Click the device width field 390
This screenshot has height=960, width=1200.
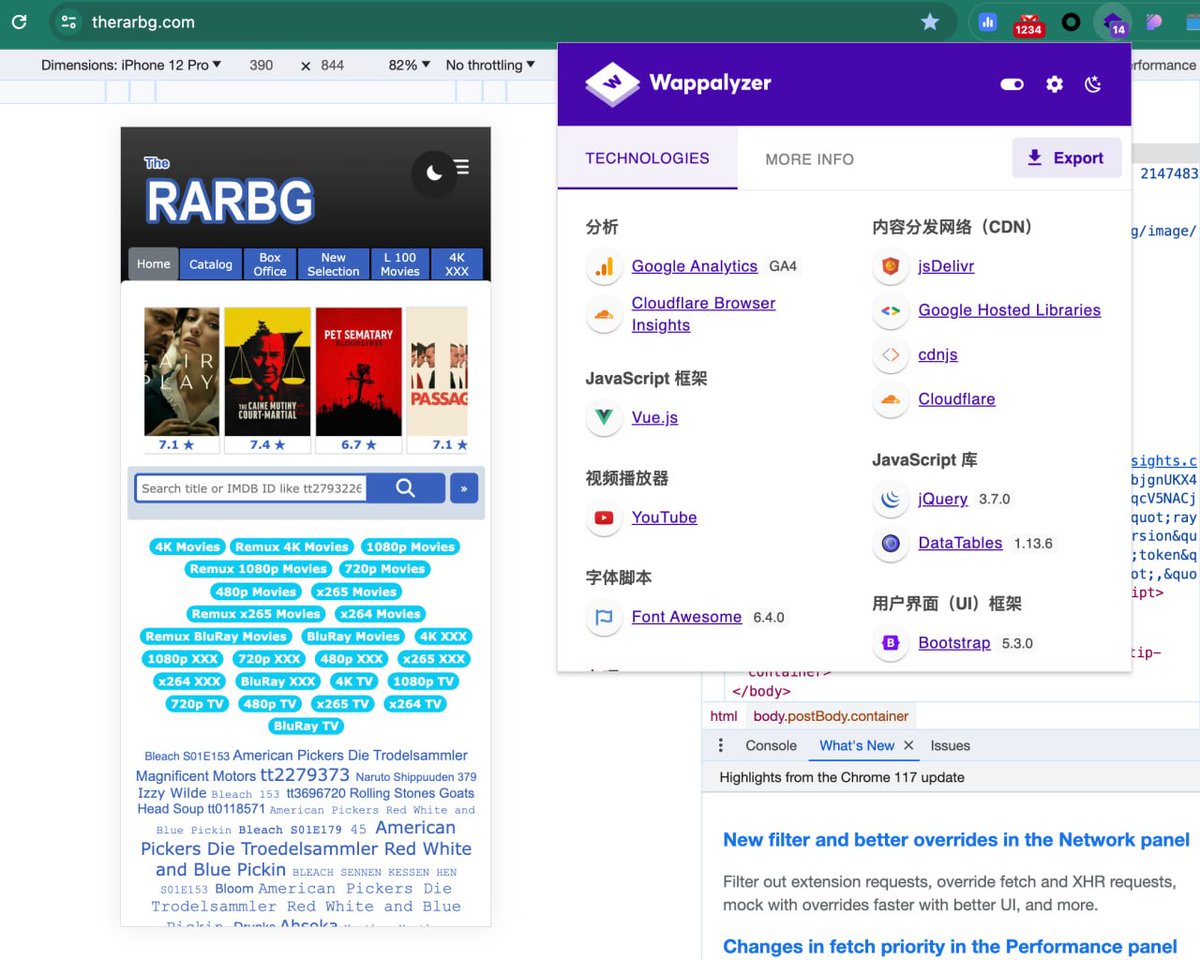pos(262,65)
